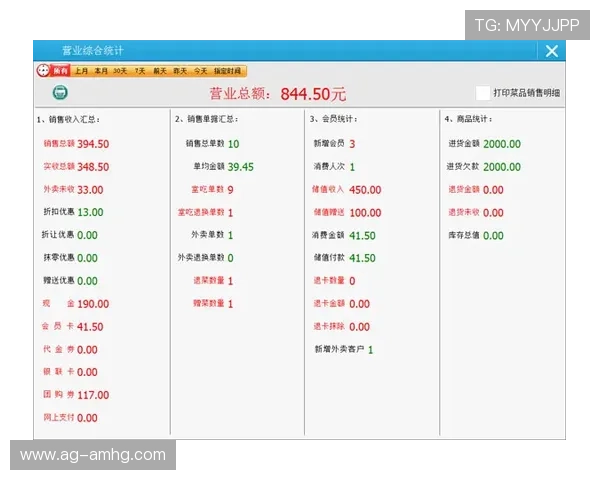Click the 销售总额 394.50 value
The height and width of the screenshot is (480, 600).
coord(93,144)
